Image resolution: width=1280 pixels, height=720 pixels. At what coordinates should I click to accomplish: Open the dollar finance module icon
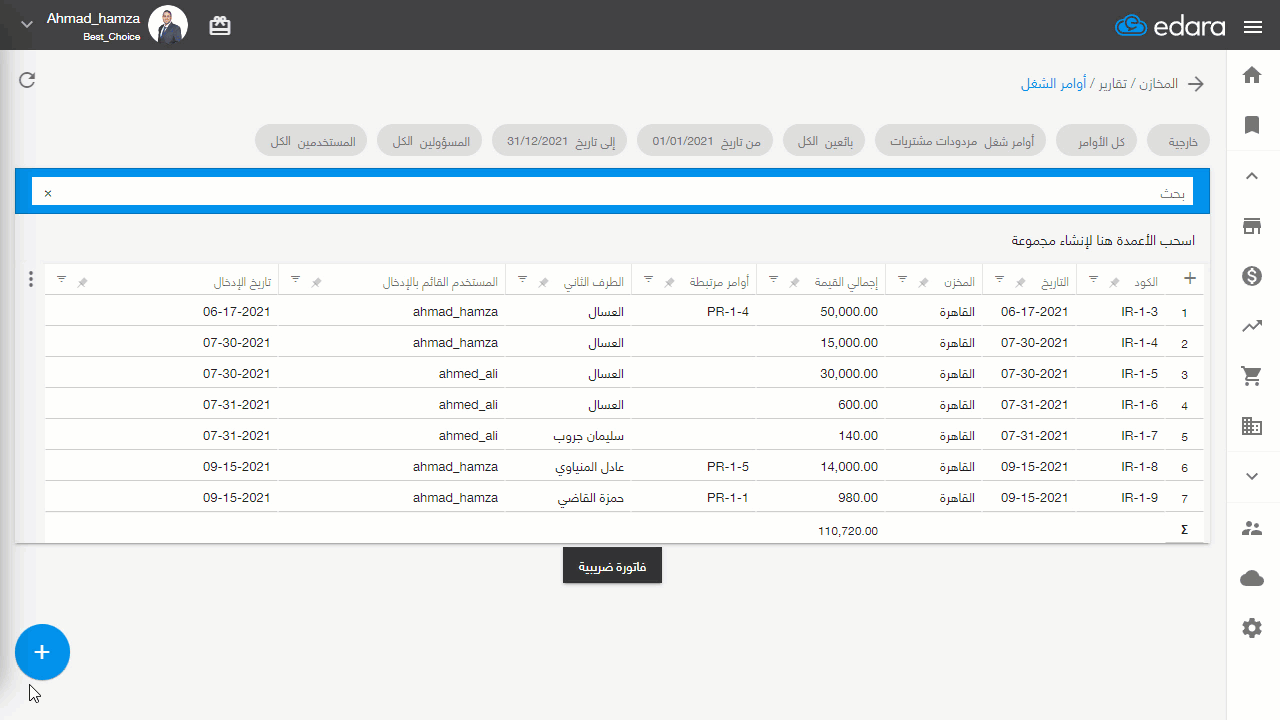[x=1252, y=276]
